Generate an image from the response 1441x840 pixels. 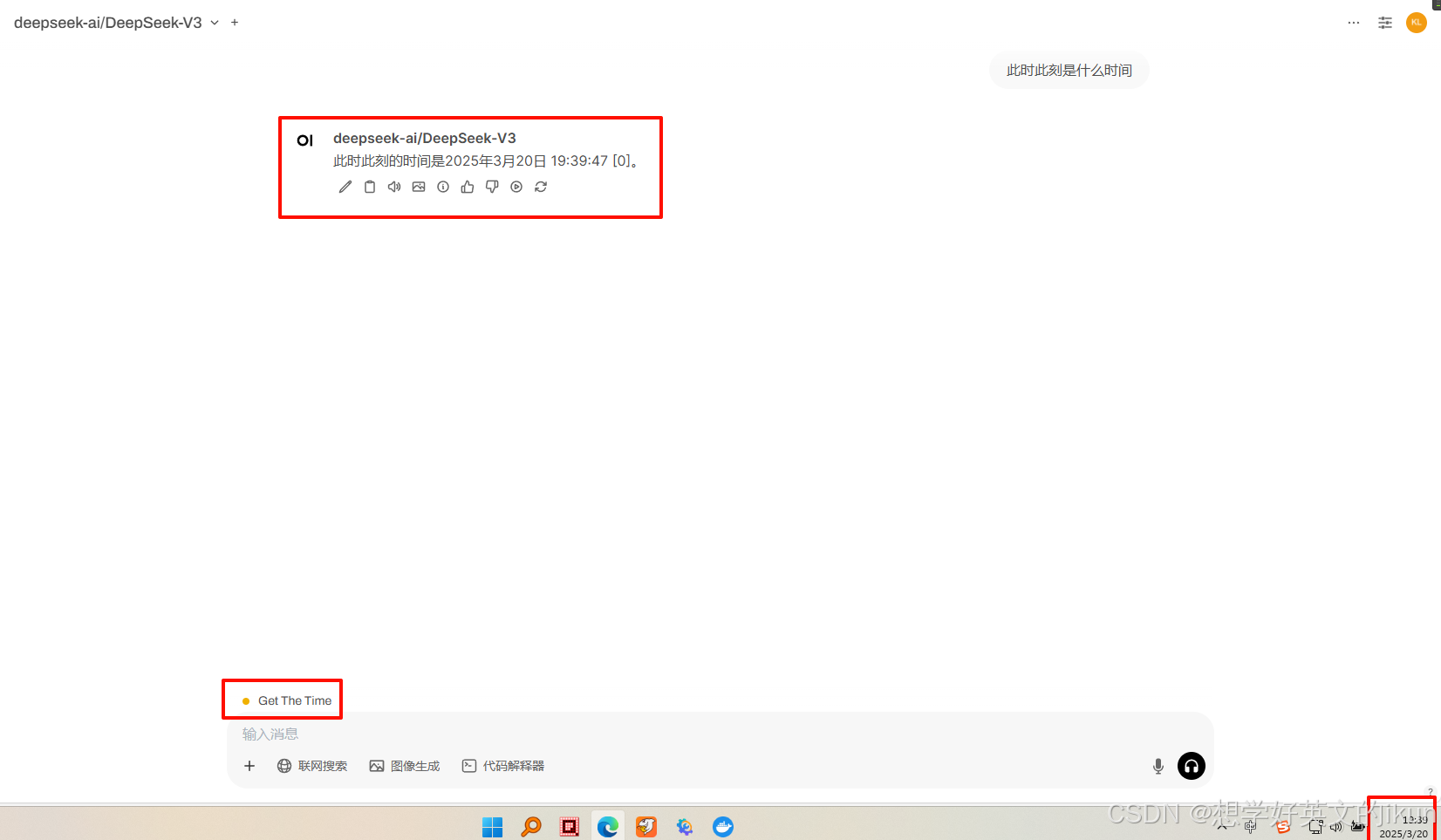click(419, 187)
